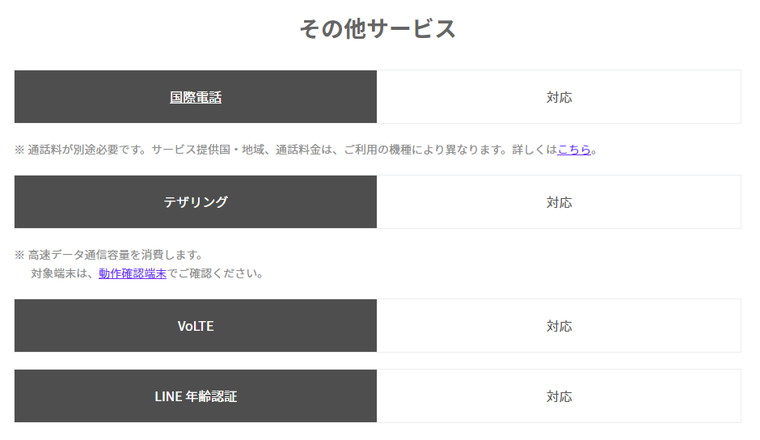Click the VoLTE header cell

click(x=195, y=326)
